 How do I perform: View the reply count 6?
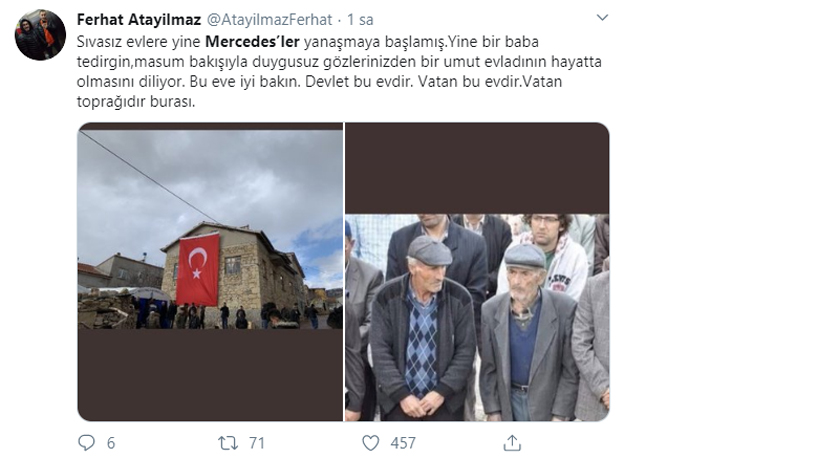tap(111, 443)
